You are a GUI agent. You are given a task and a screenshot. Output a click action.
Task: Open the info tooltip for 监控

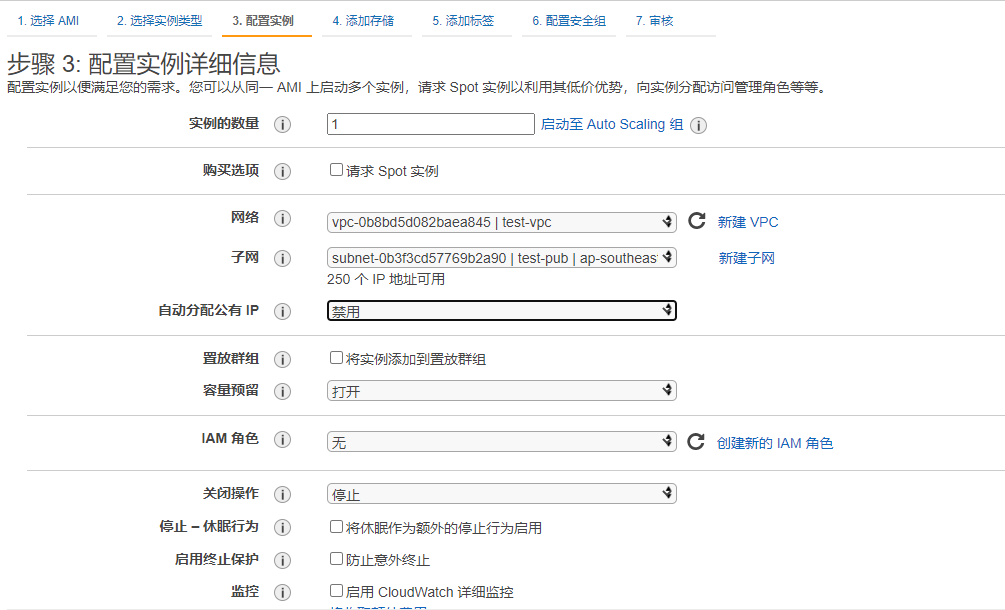pos(282,592)
